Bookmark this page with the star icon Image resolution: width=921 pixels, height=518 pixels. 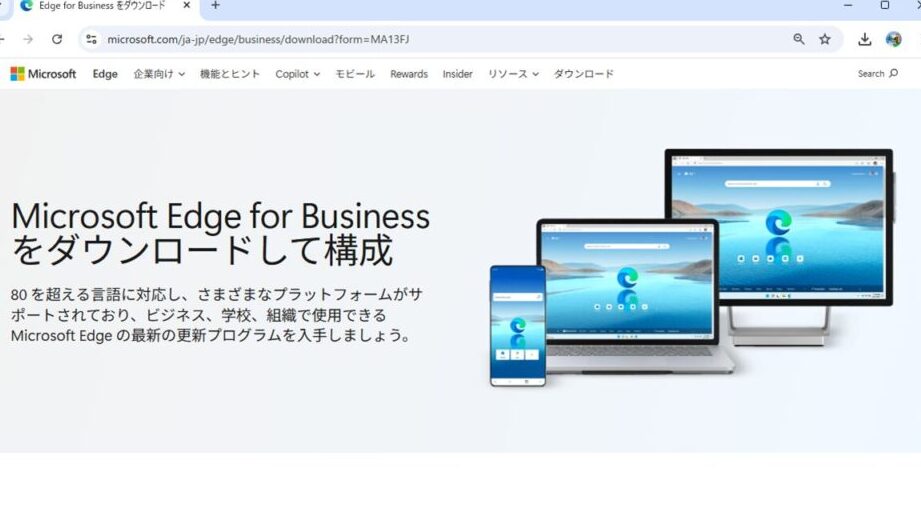click(825, 39)
